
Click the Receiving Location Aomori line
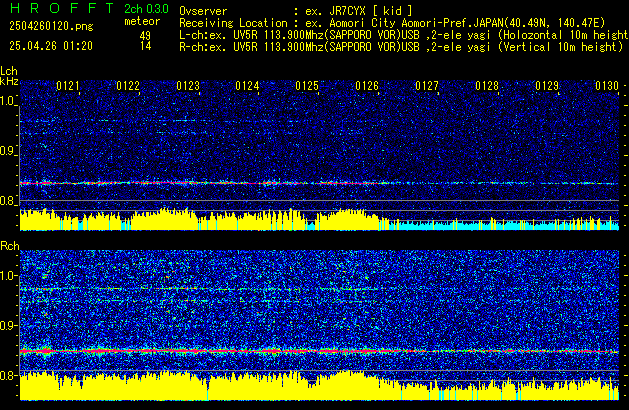(x=392, y=23)
